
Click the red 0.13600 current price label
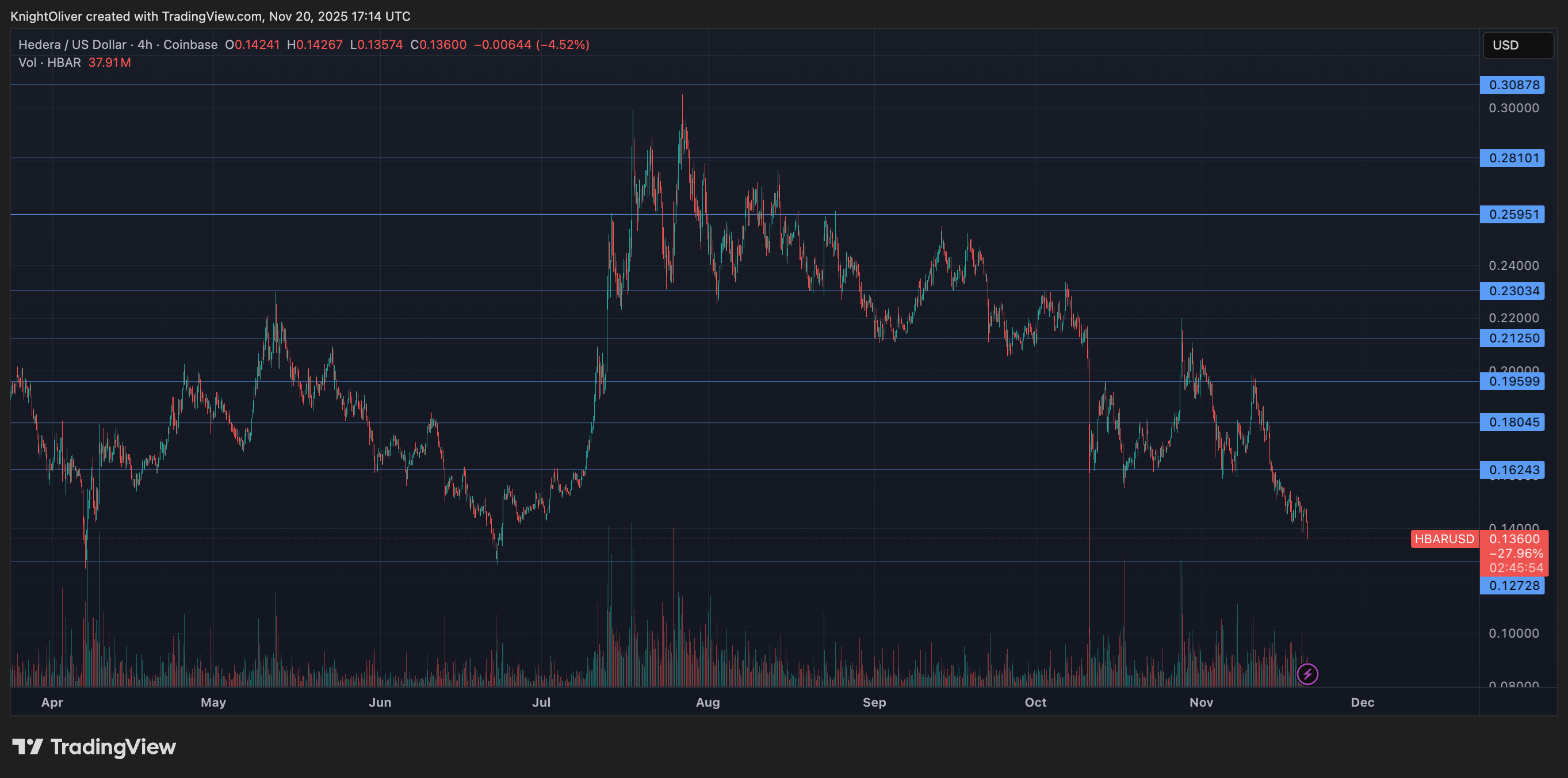pos(1514,539)
